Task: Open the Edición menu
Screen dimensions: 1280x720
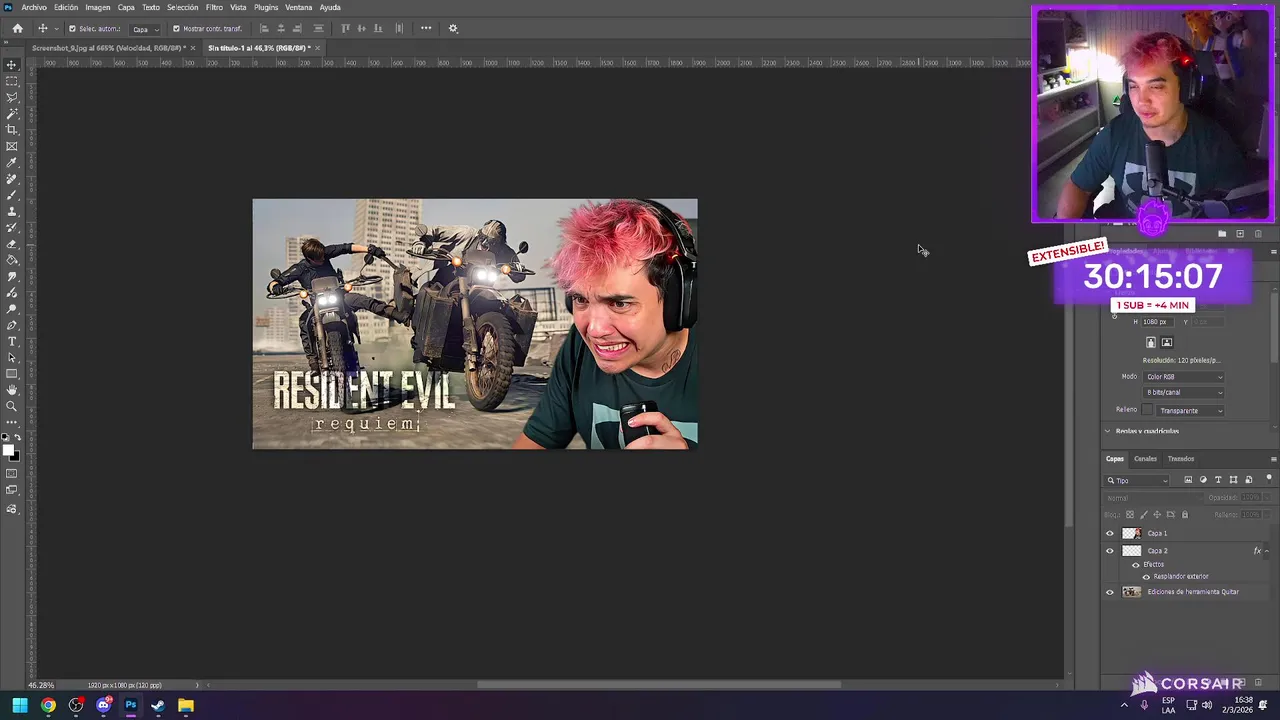Action: [66, 7]
